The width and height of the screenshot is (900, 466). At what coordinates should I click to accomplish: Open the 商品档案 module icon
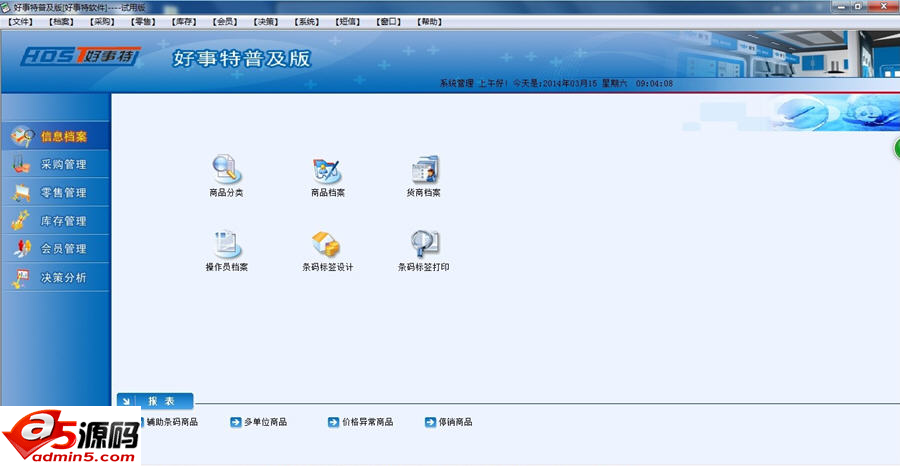click(x=327, y=171)
